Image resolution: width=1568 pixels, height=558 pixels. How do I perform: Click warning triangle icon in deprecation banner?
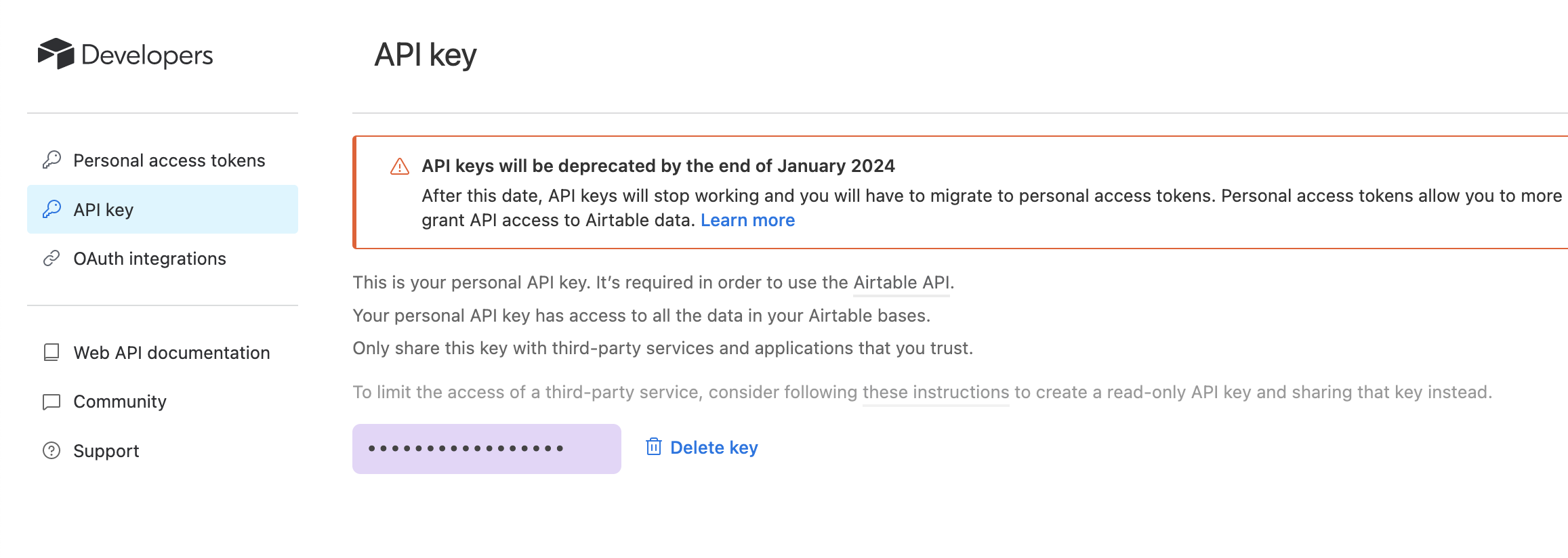[x=400, y=167]
